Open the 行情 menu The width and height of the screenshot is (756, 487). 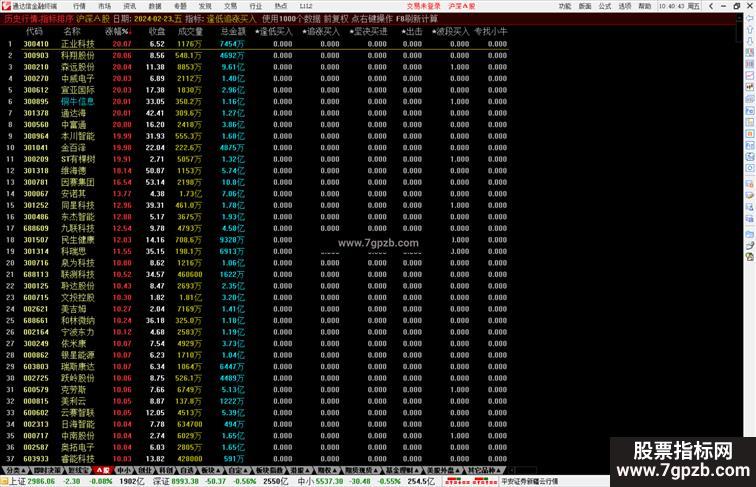(79, 6)
